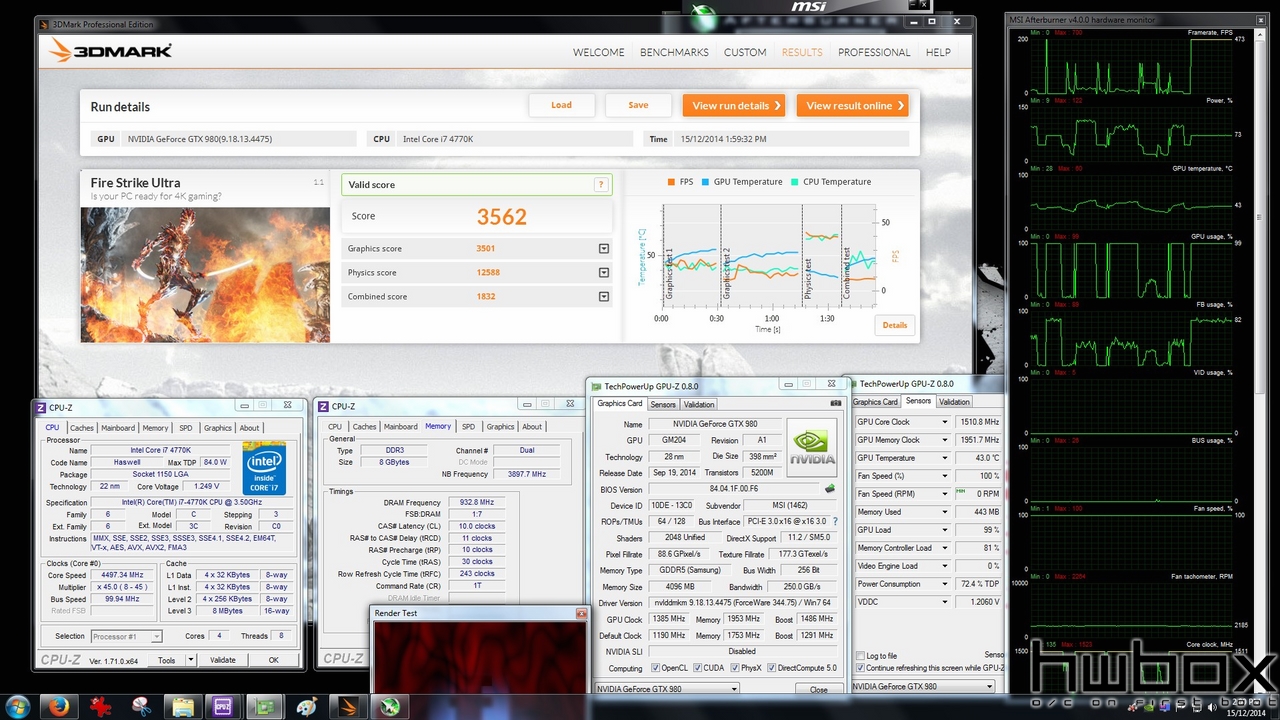Click the Fire Strike Ultra thumbnail image
Image resolution: width=1280 pixels, height=720 pixels.
click(205, 275)
